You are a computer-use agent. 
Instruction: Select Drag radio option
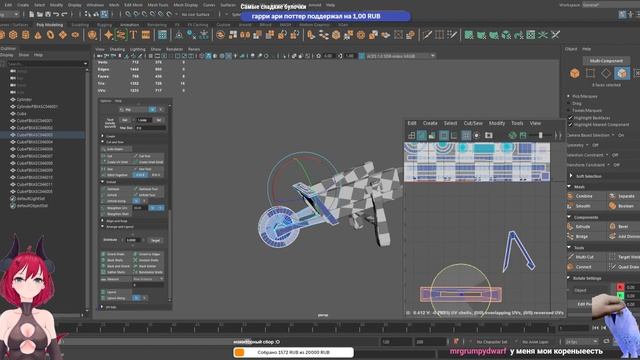pyautogui.click(x=569, y=103)
